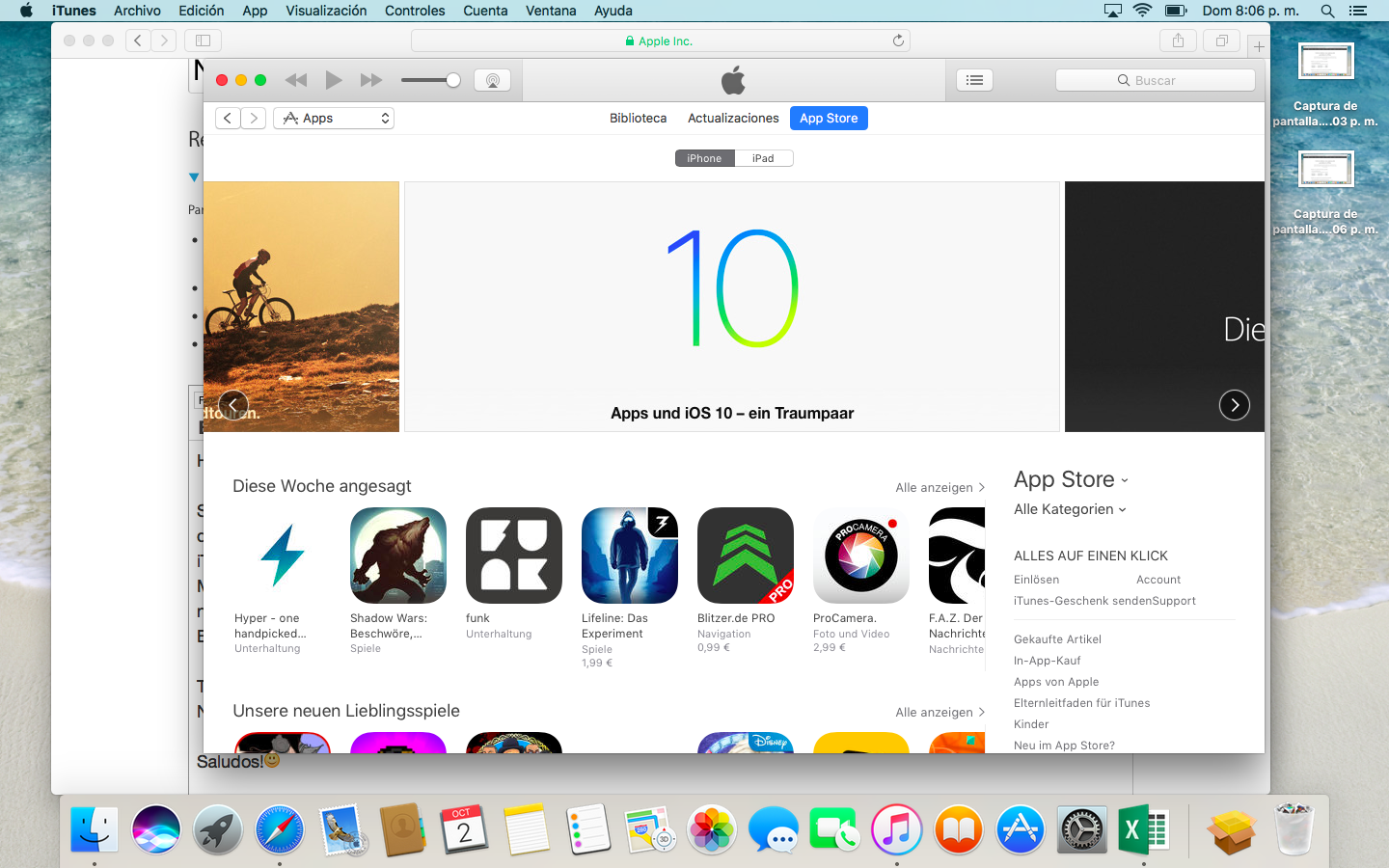Open the Kinder link

(1031, 724)
